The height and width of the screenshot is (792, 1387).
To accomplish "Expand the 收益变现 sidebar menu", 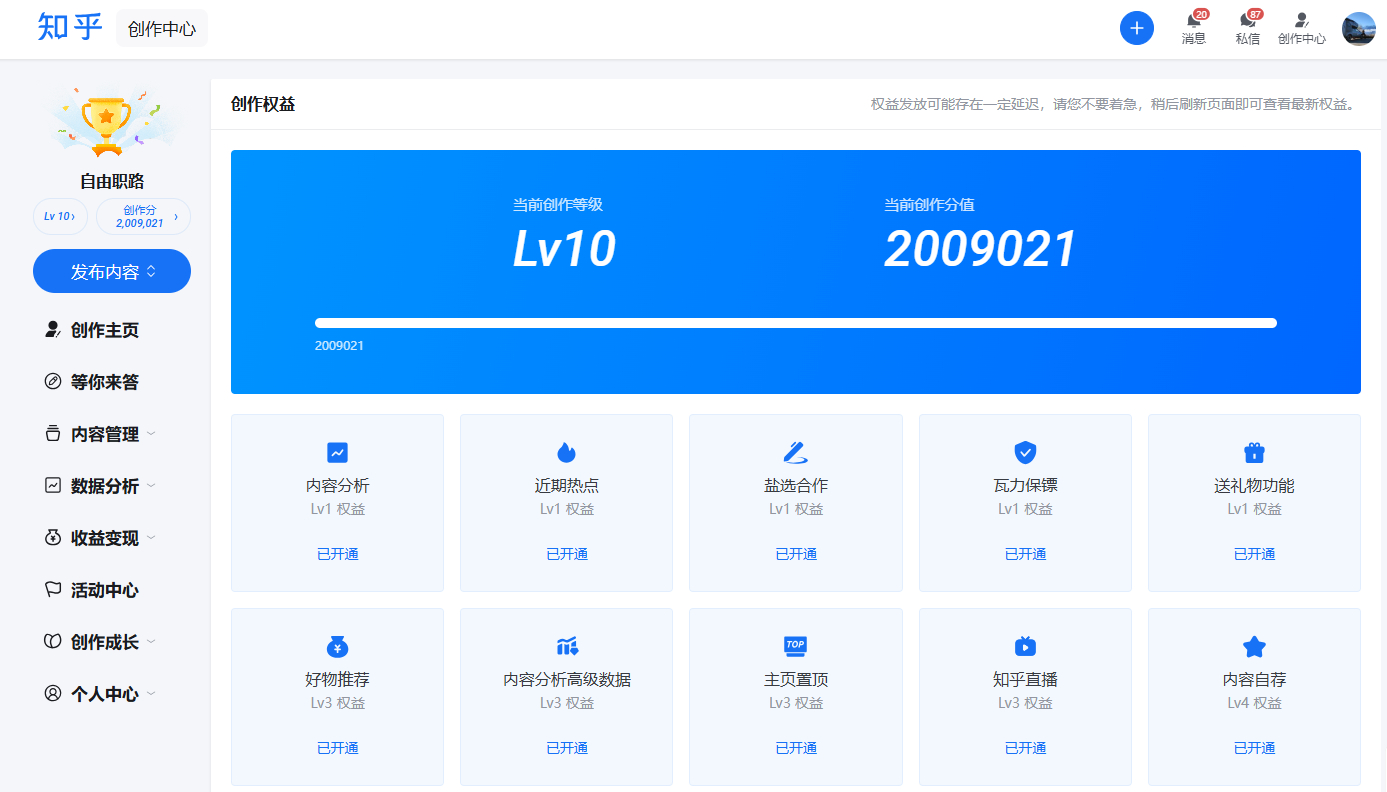I will (105, 538).
